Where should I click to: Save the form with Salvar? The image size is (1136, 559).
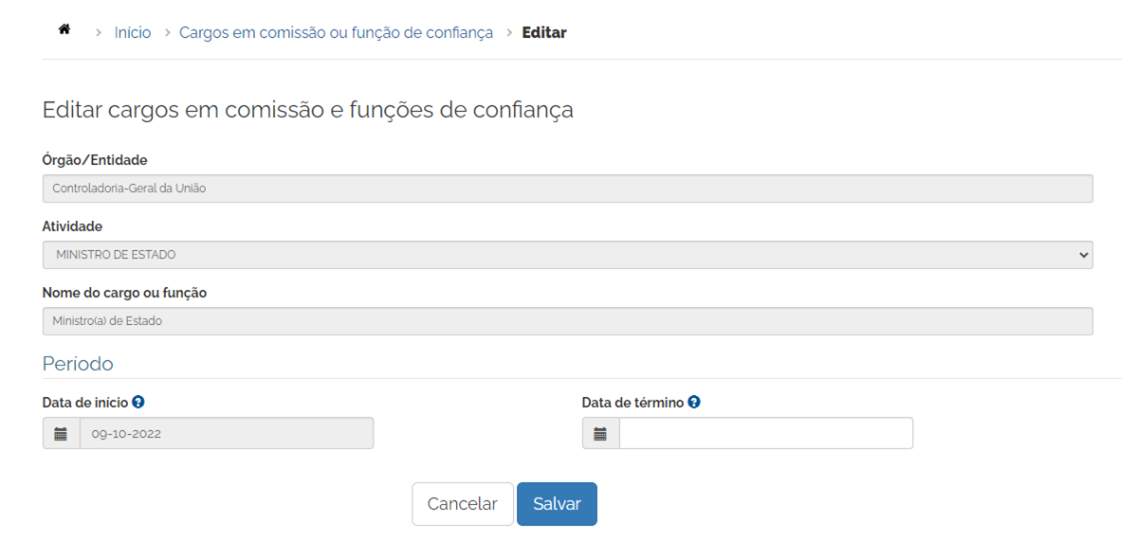point(557,504)
